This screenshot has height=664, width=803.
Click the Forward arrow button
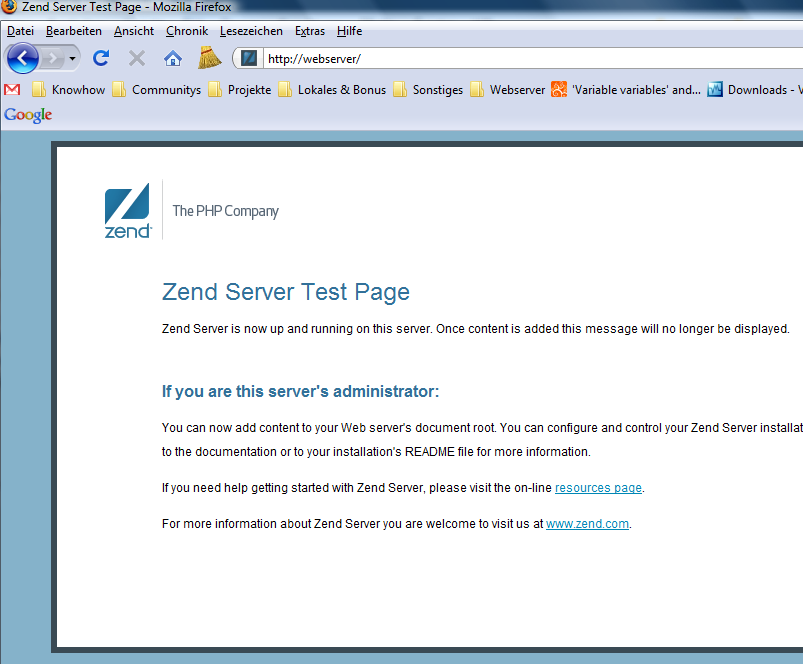[x=51, y=58]
